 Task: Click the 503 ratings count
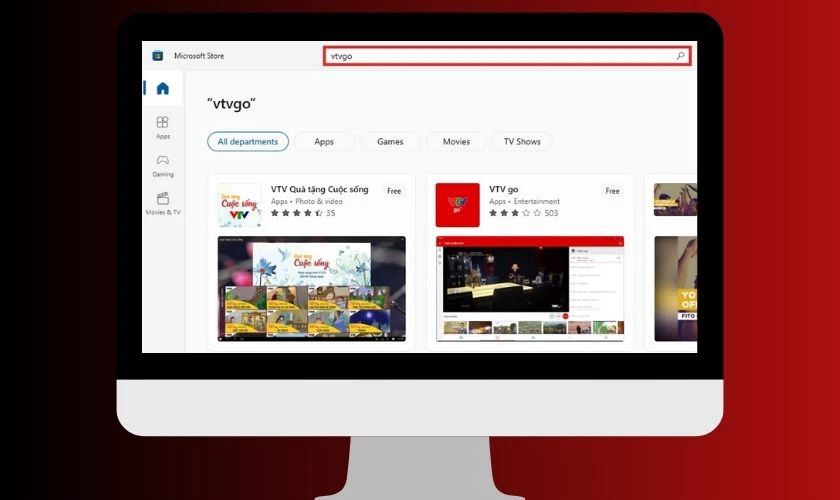pos(551,213)
